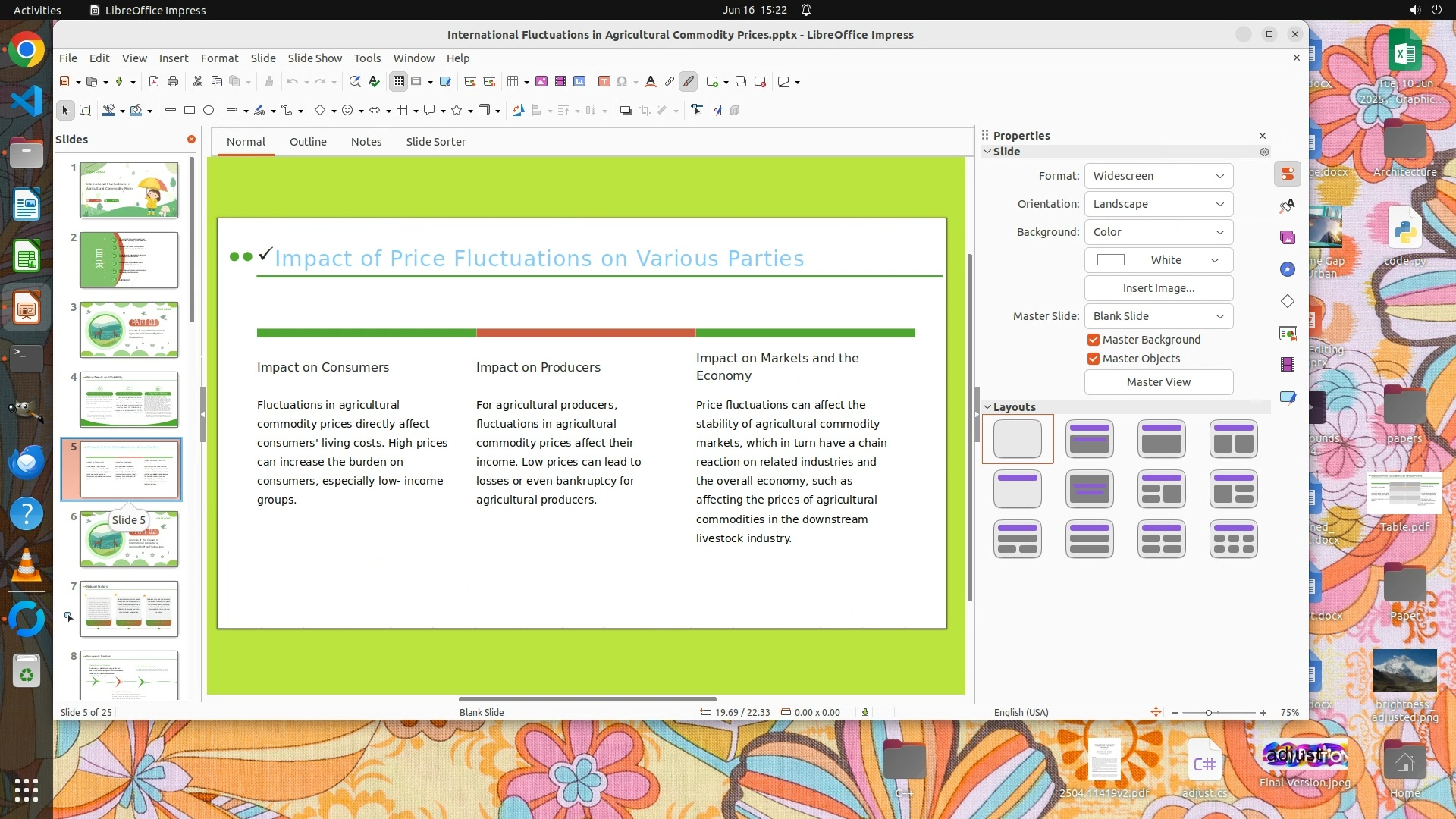Open the Background dropdown showing Color
This screenshot has width=1456, height=819.
[x=1158, y=232]
